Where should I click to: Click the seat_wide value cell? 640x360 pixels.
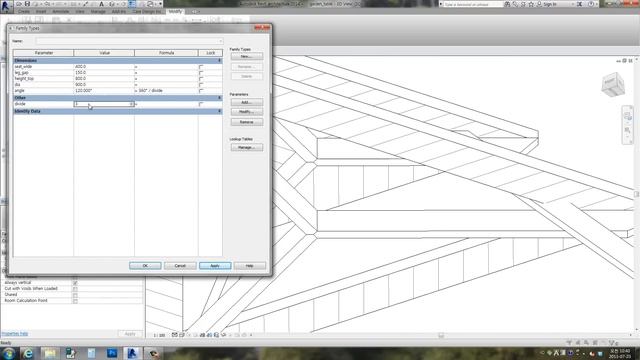(x=104, y=67)
